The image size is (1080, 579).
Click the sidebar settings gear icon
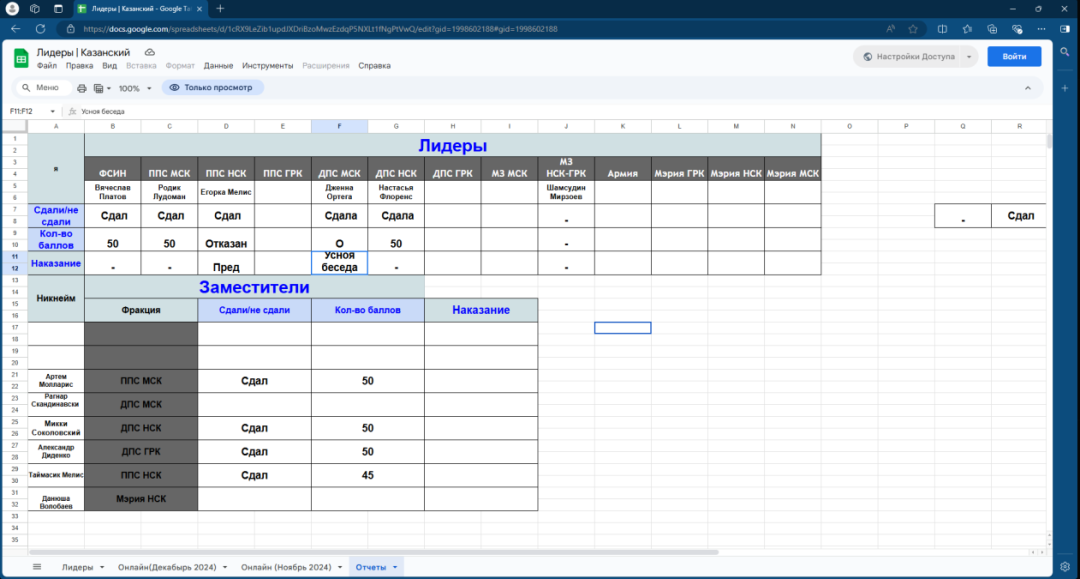coord(1065,567)
